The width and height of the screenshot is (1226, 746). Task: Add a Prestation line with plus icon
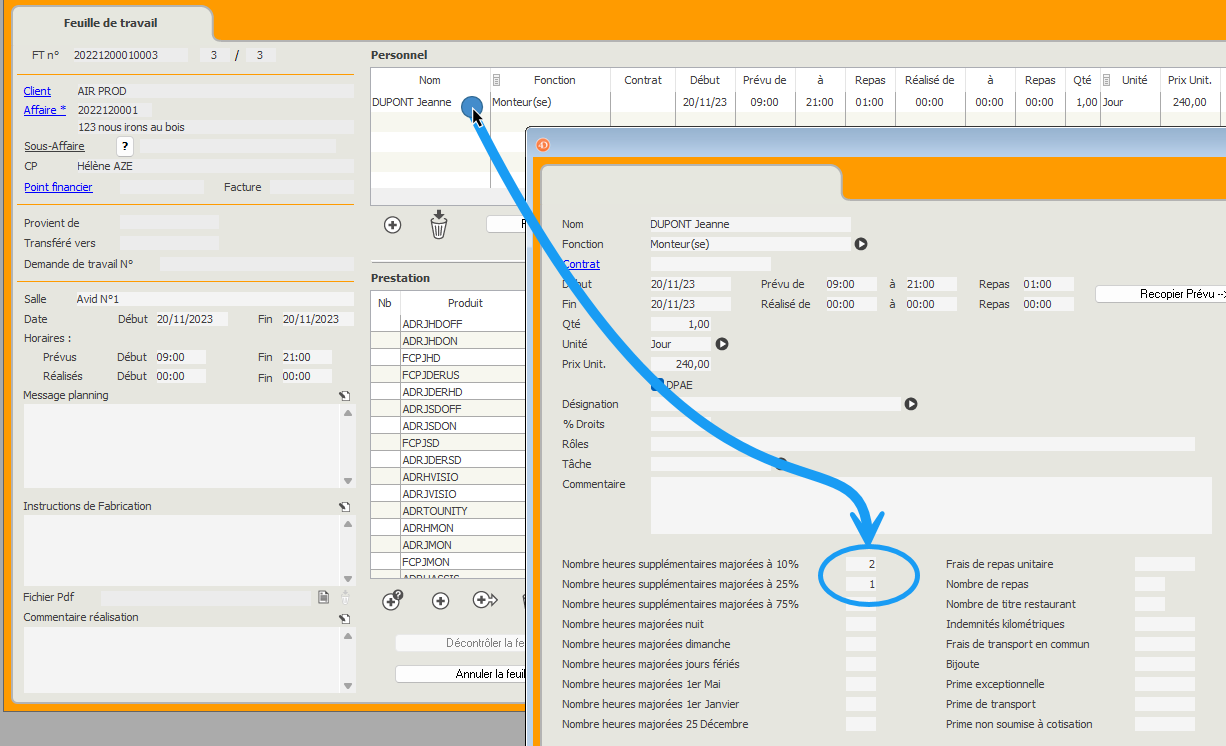pos(440,600)
